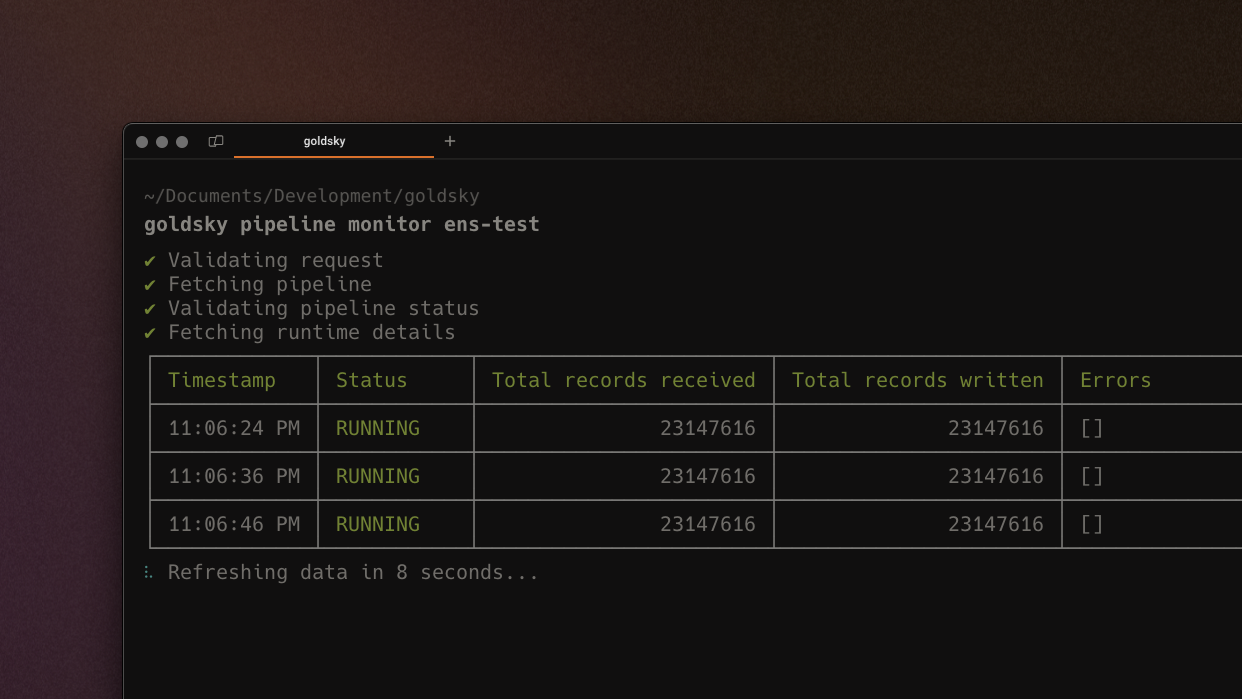The height and width of the screenshot is (699, 1242).
Task: Click the minimize window dot
Action: coord(162,142)
